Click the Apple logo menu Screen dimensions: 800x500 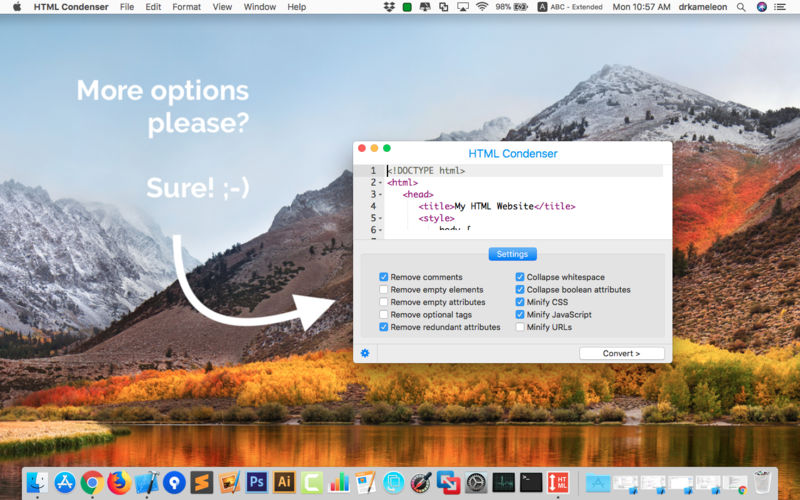click(x=17, y=7)
